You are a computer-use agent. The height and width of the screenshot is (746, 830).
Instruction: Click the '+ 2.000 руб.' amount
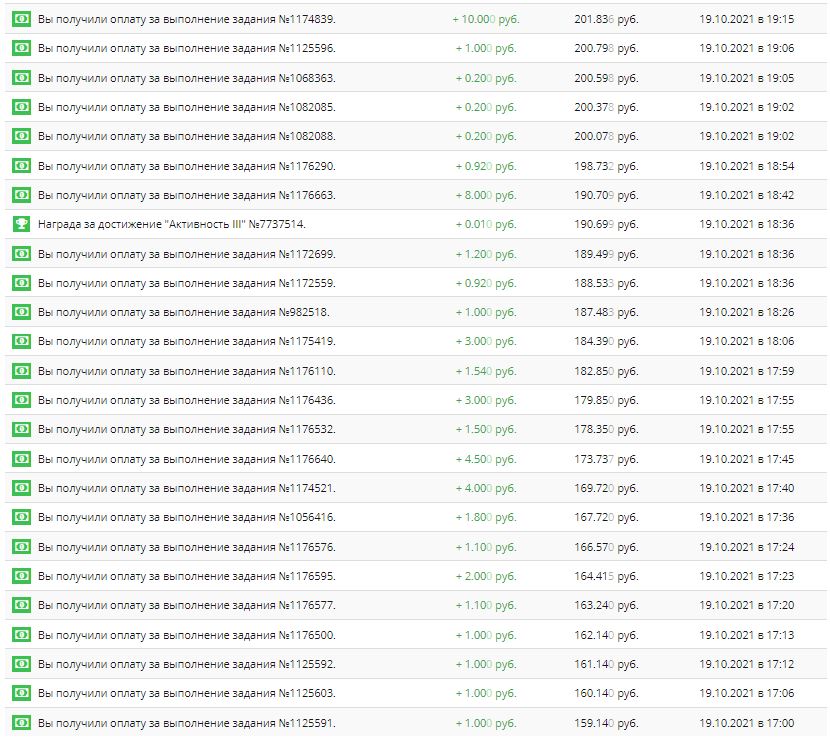point(486,576)
